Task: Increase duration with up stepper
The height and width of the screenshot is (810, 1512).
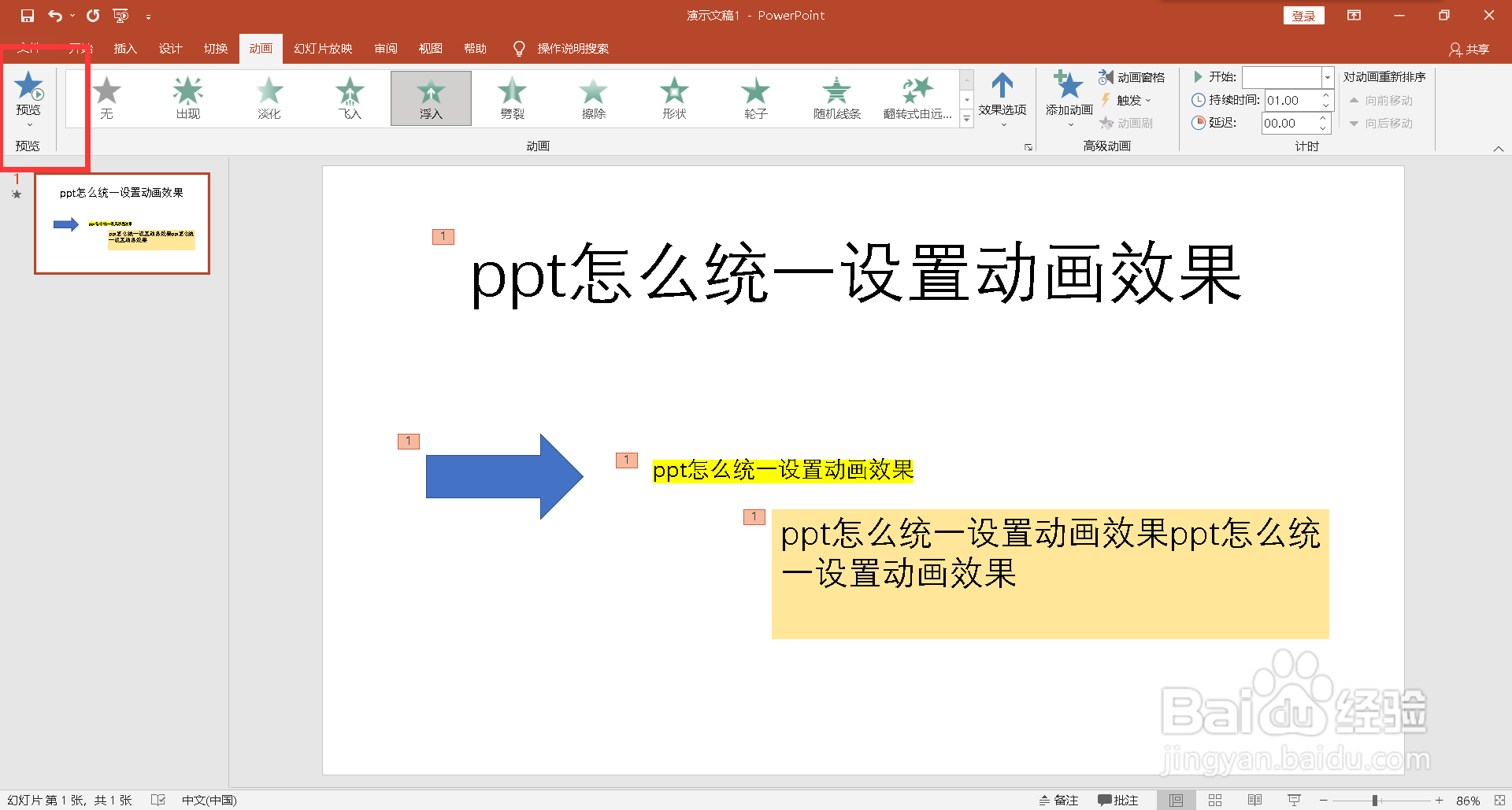Action: [1326, 95]
